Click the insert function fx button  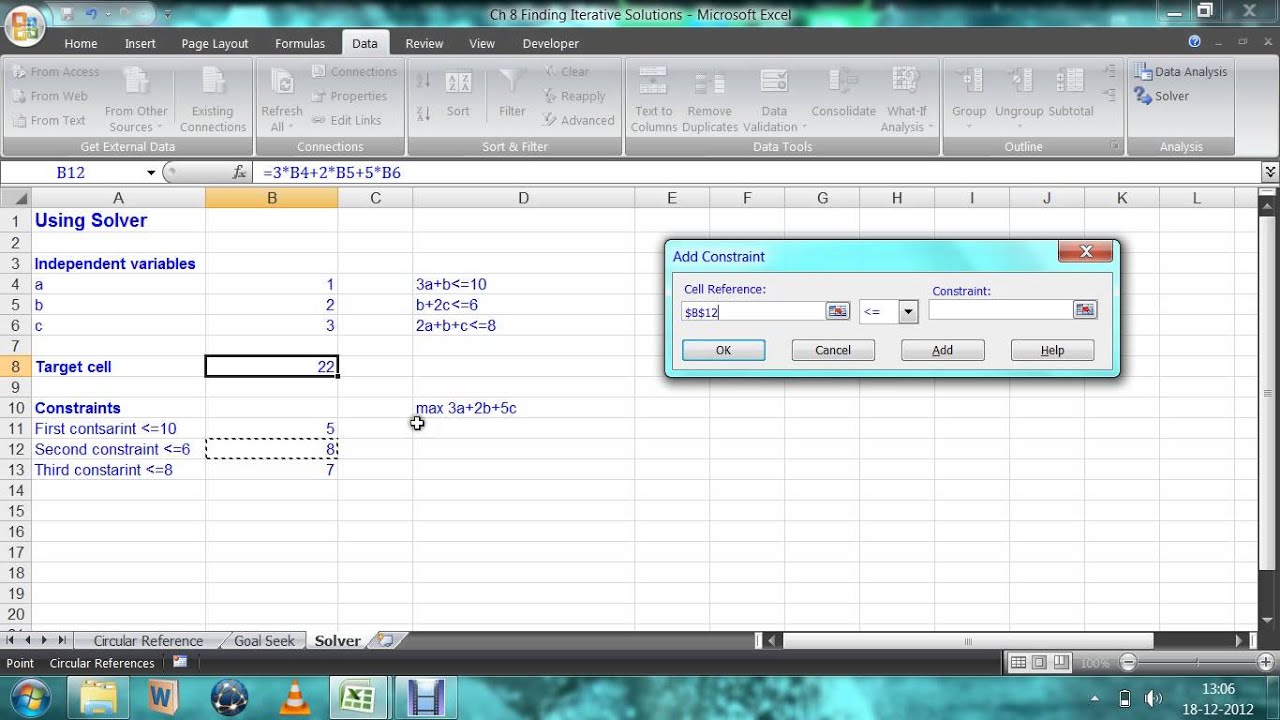239,173
